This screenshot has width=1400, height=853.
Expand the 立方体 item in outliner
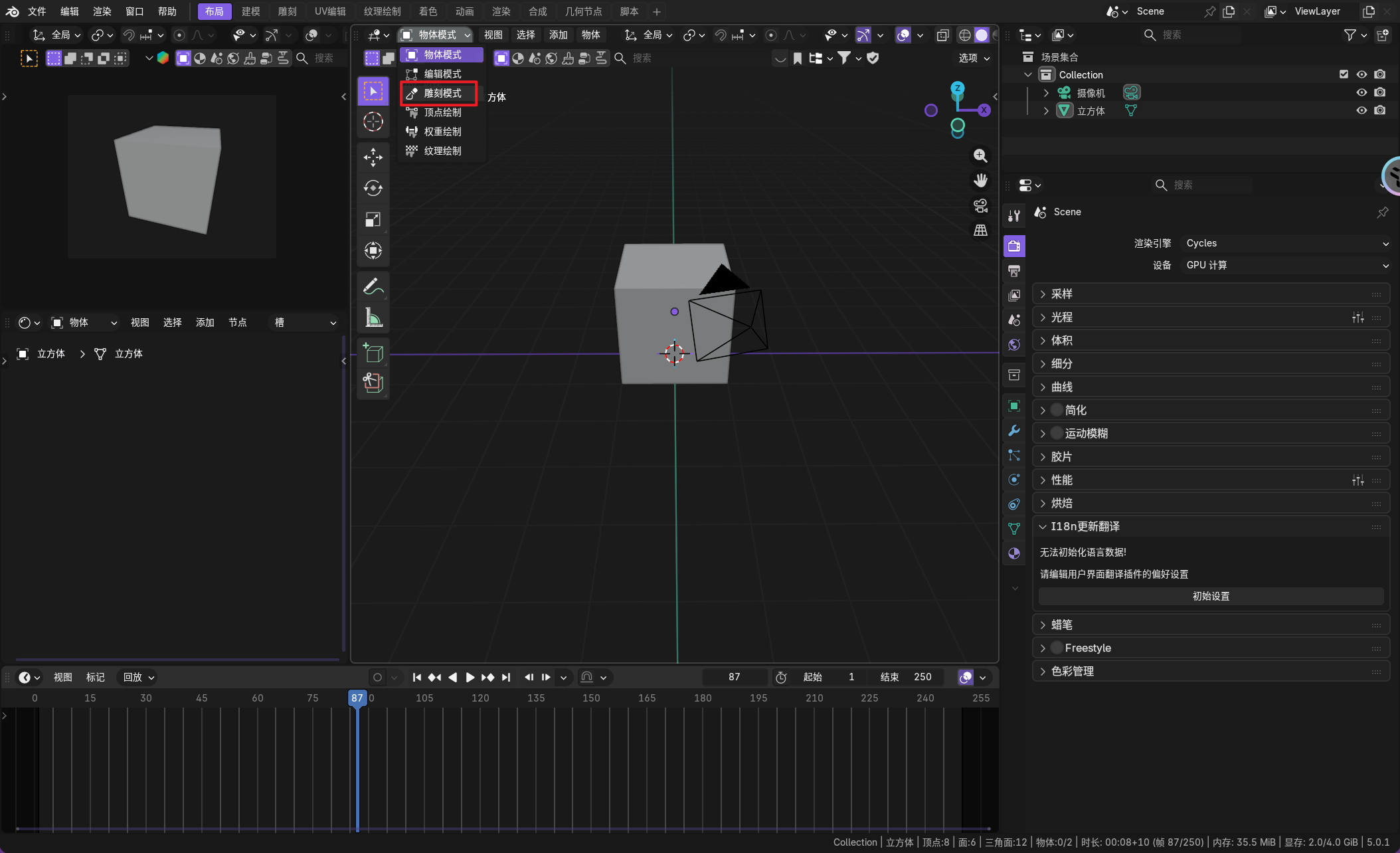(1046, 111)
